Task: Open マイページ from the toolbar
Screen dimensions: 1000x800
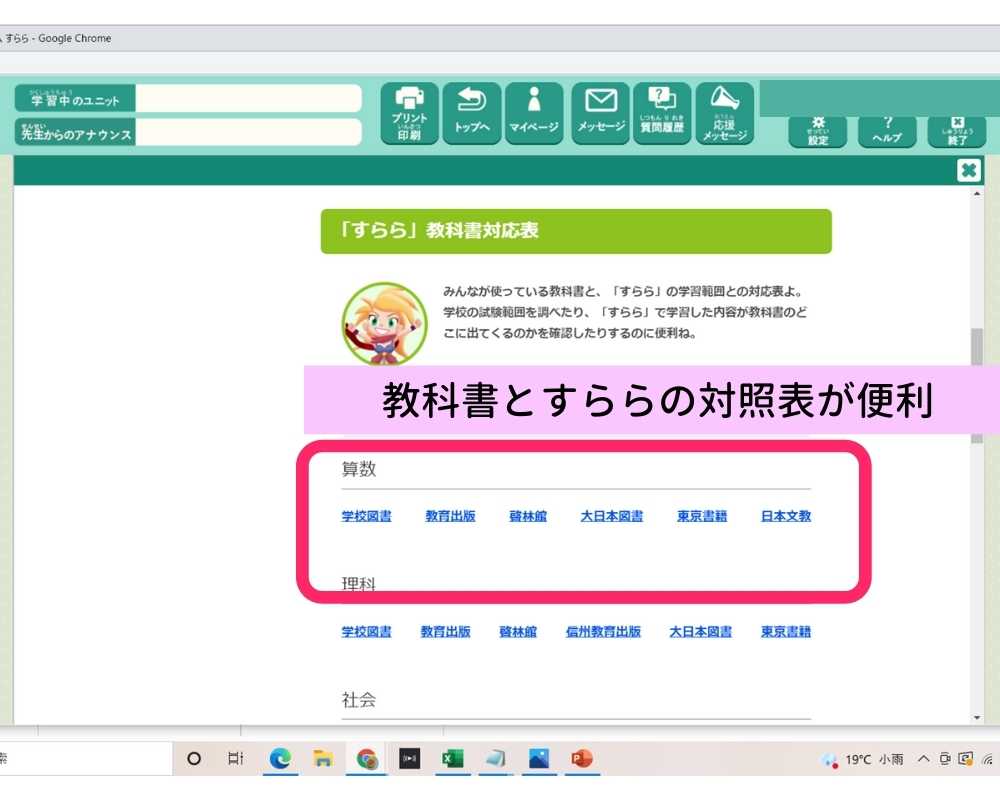Action: point(534,114)
